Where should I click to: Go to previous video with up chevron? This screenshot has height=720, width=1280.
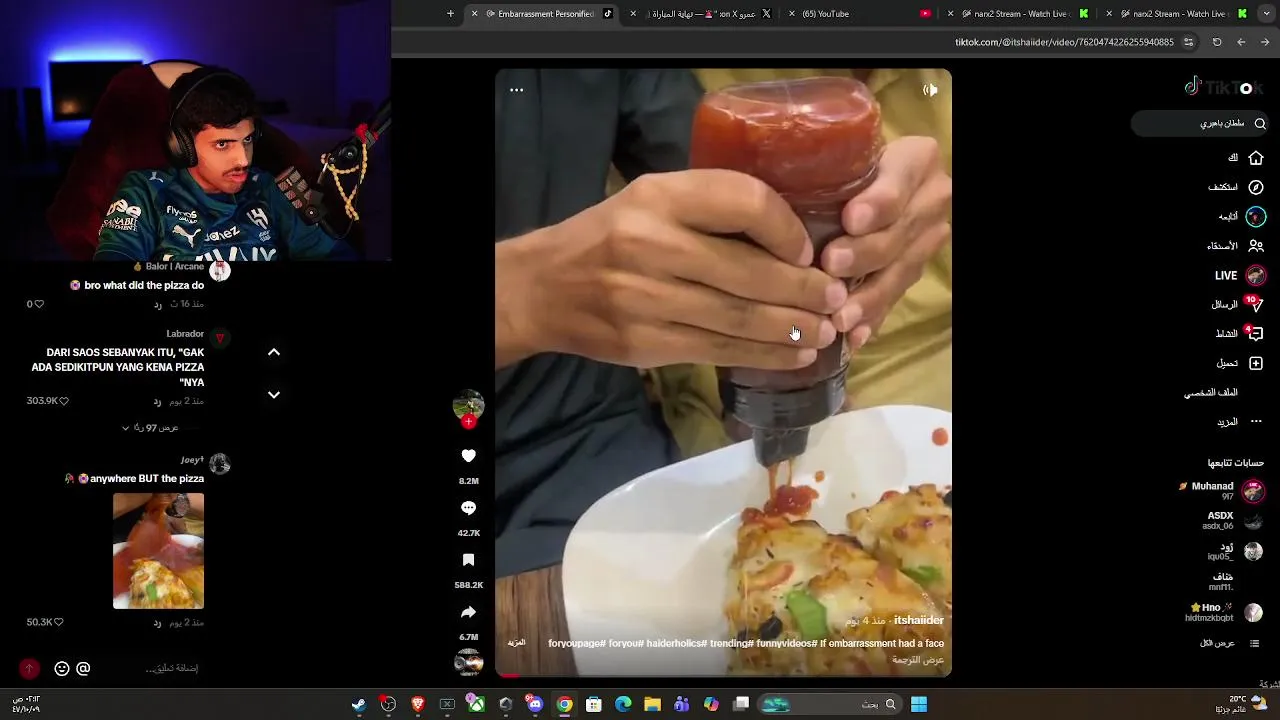point(274,352)
